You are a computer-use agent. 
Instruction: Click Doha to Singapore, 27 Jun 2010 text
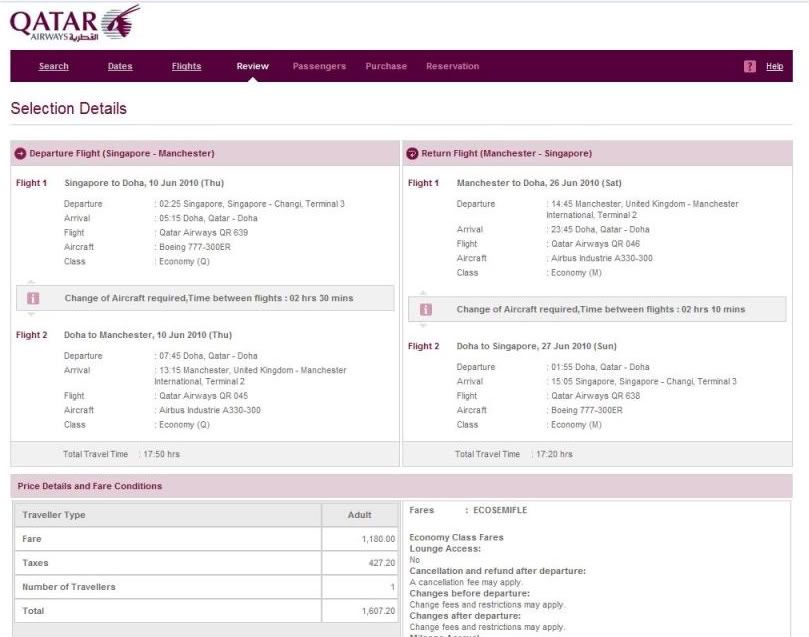click(x=537, y=346)
